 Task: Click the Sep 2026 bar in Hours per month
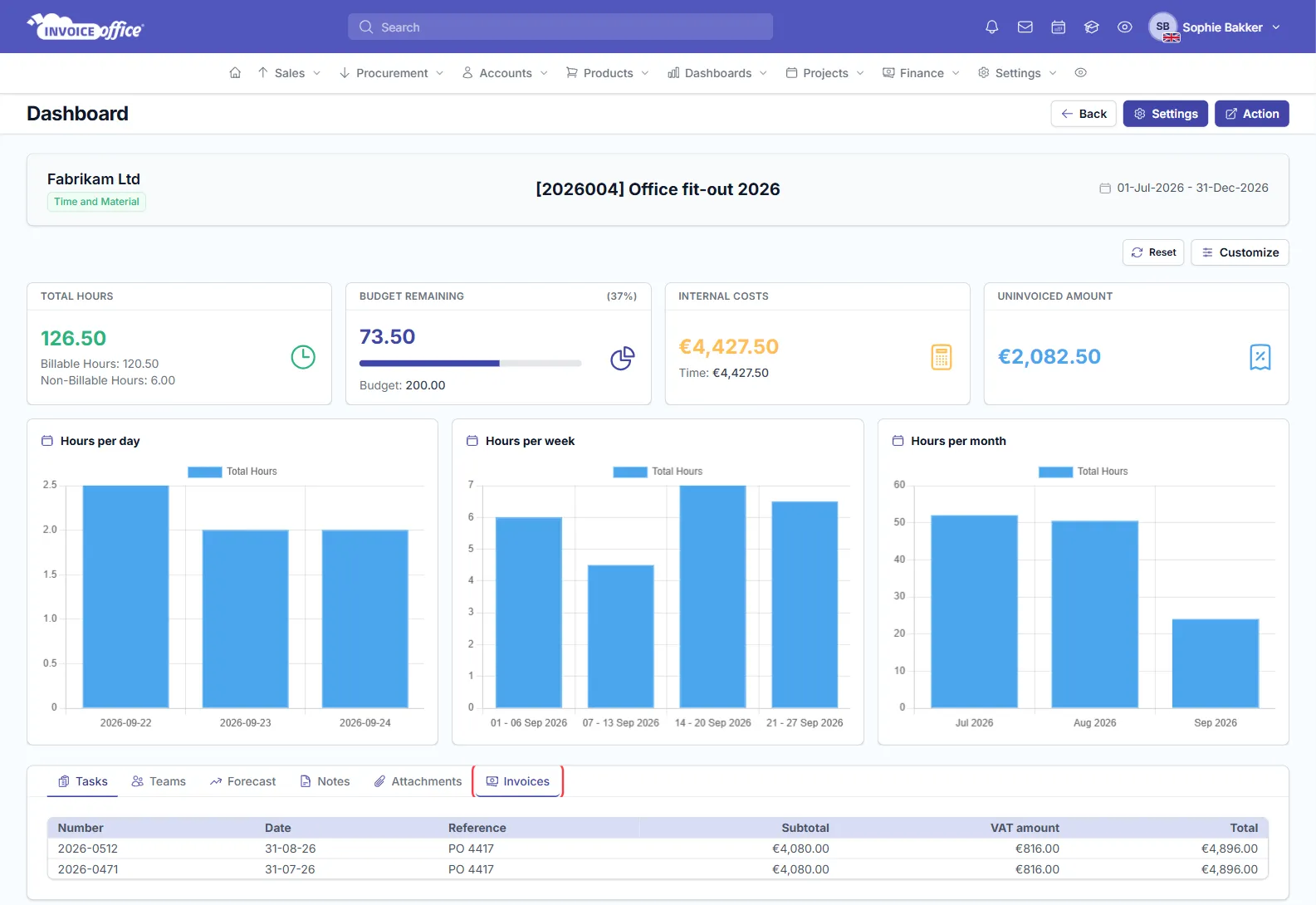(x=1216, y=663)
